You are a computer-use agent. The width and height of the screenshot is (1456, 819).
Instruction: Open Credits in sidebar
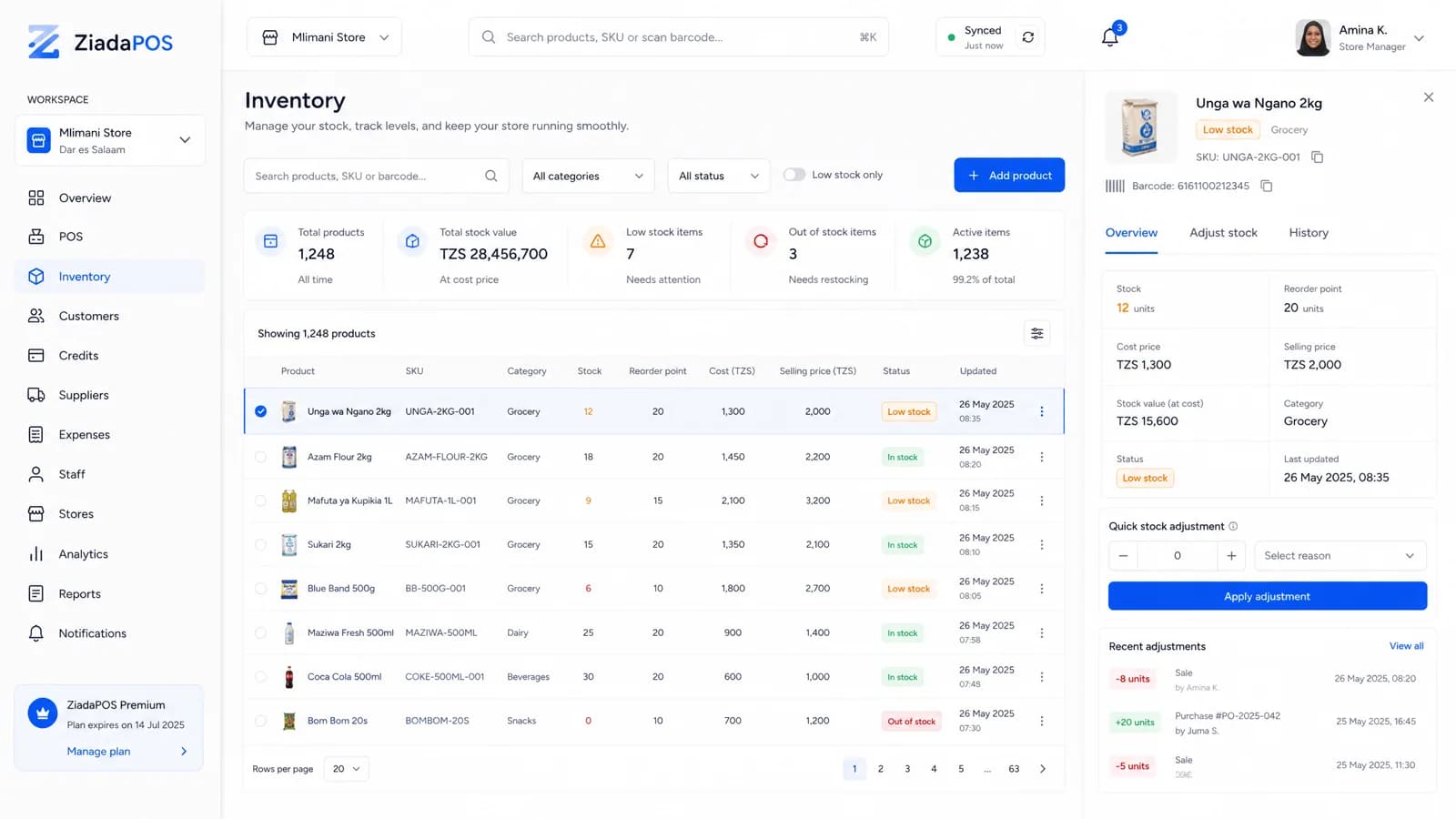109,356
